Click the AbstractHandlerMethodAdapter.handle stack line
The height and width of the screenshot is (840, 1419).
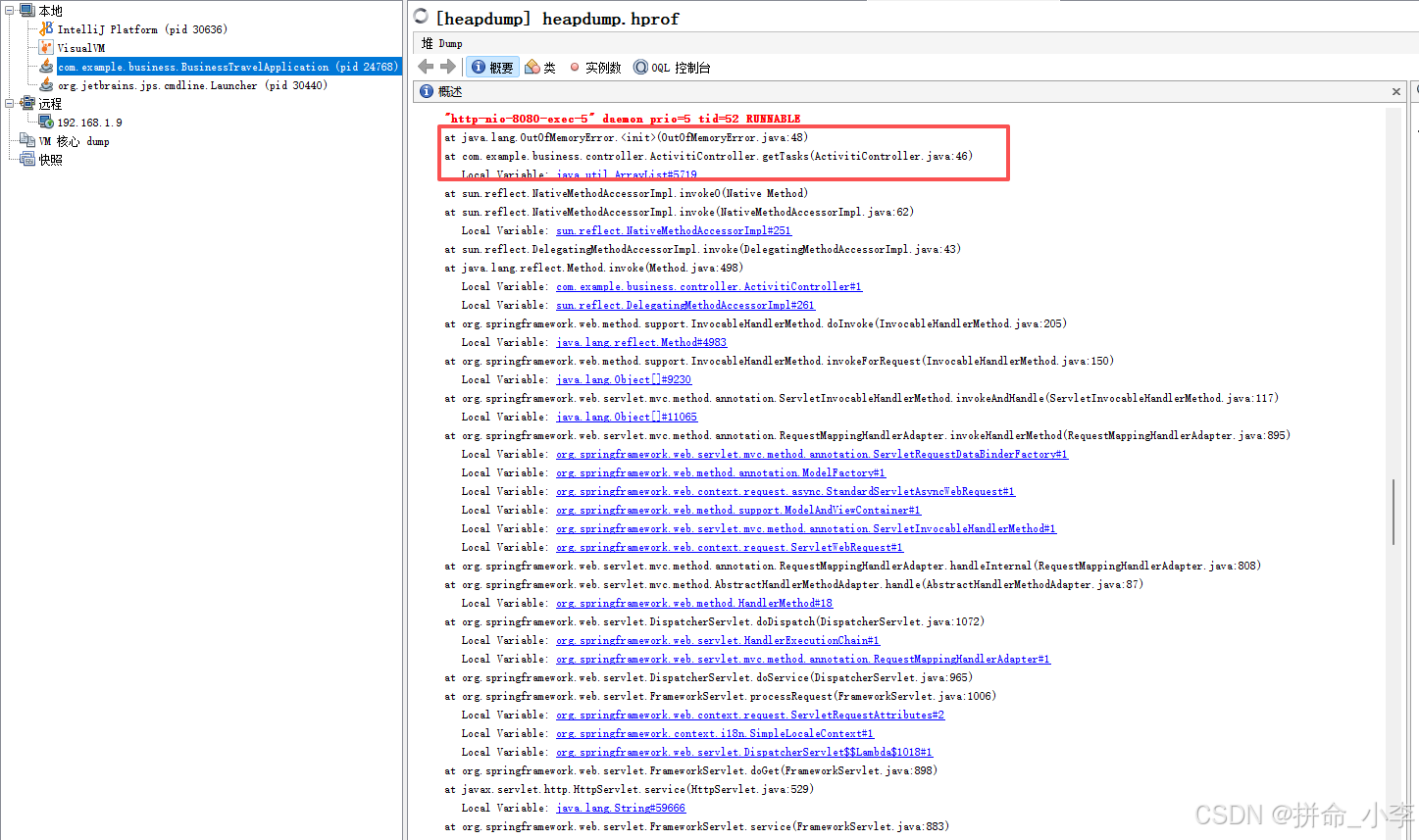tap(793, 584)
